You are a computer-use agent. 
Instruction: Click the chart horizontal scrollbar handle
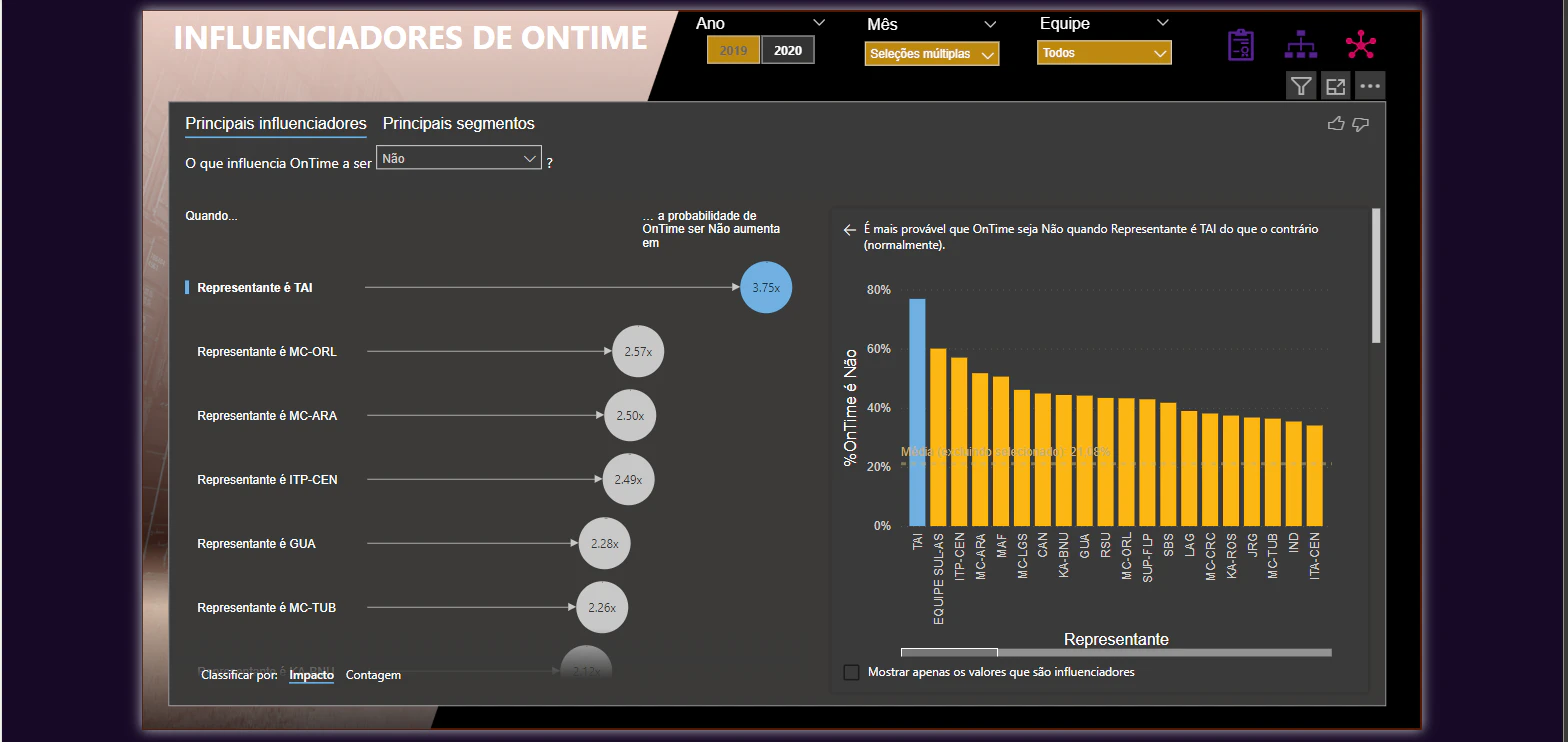[949, 653]
